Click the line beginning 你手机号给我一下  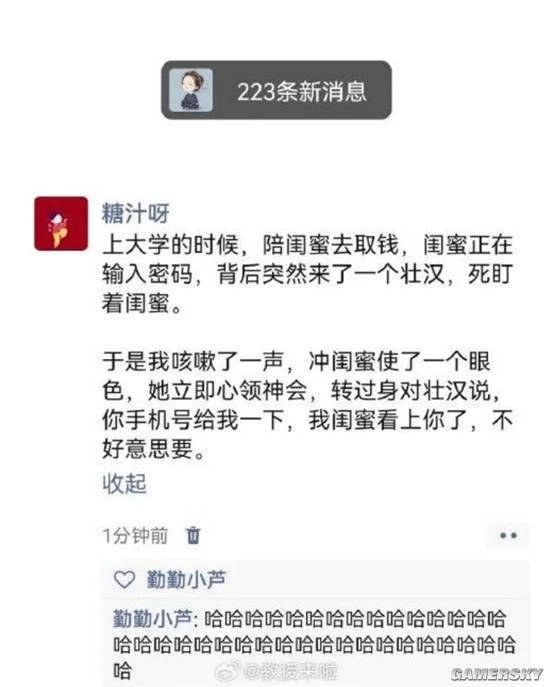pyautogui.click(x=307, y=420)
